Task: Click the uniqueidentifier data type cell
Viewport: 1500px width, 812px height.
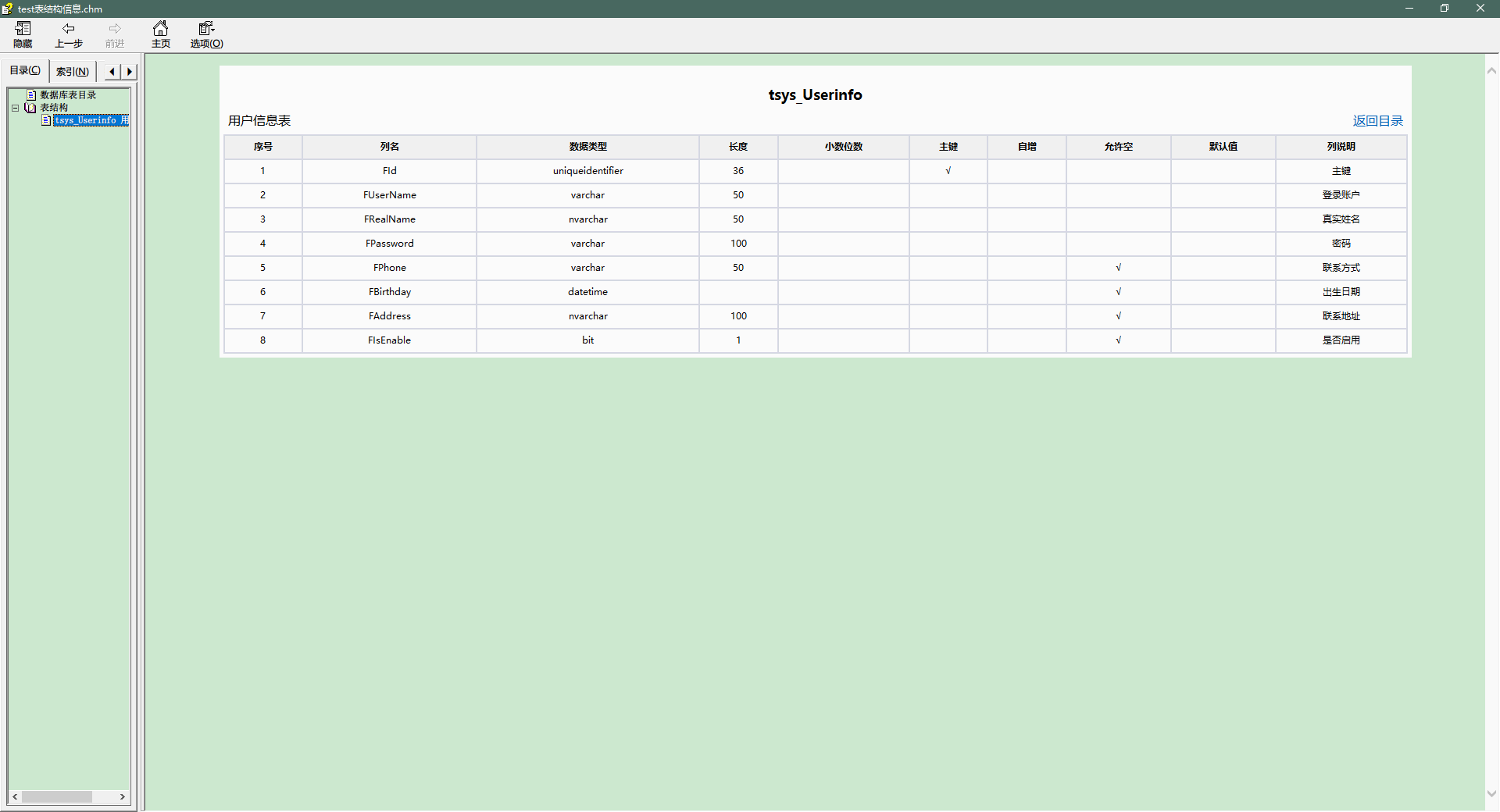Action: click(x=588, y=171)
